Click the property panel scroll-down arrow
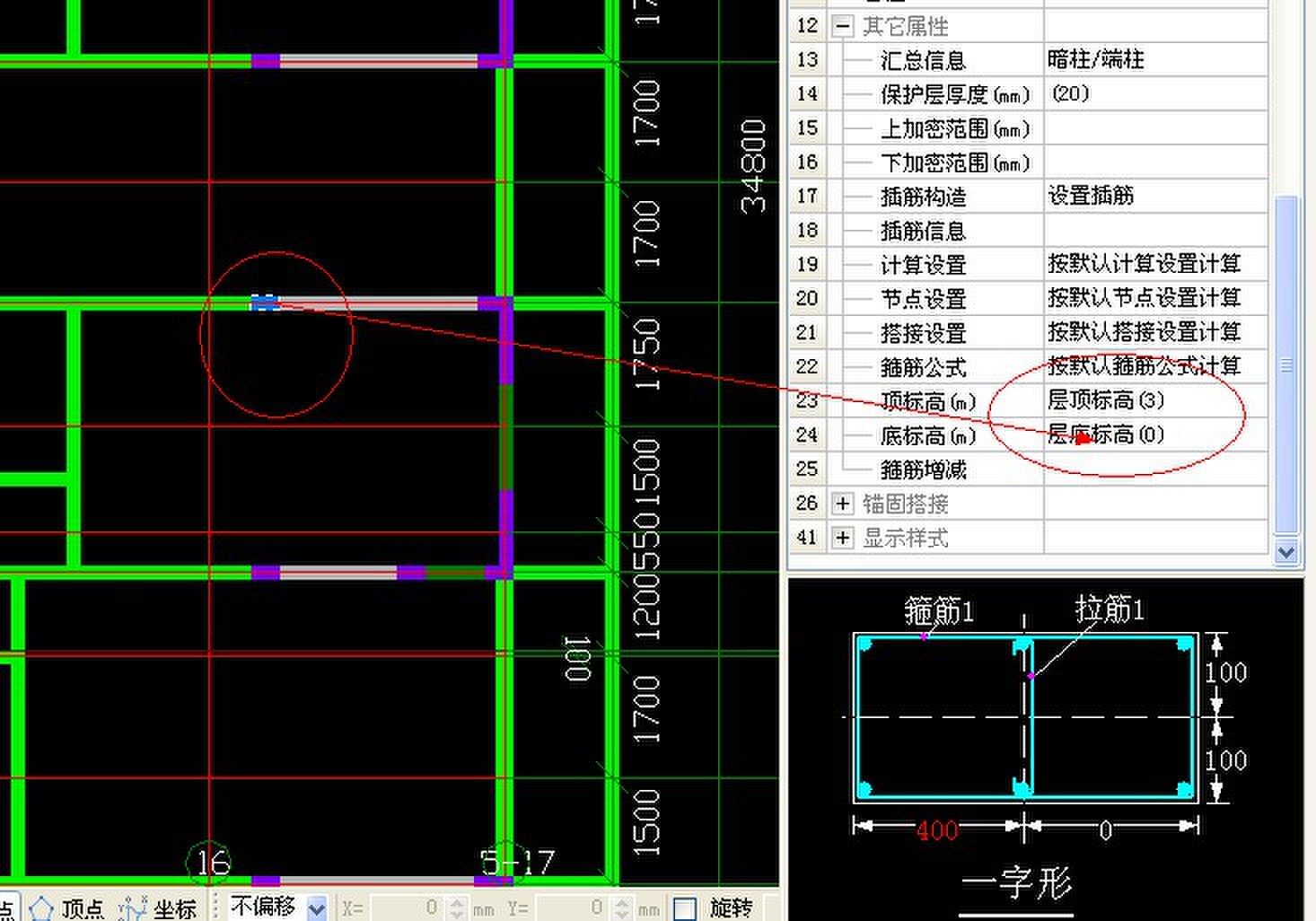 [1285, 552]
